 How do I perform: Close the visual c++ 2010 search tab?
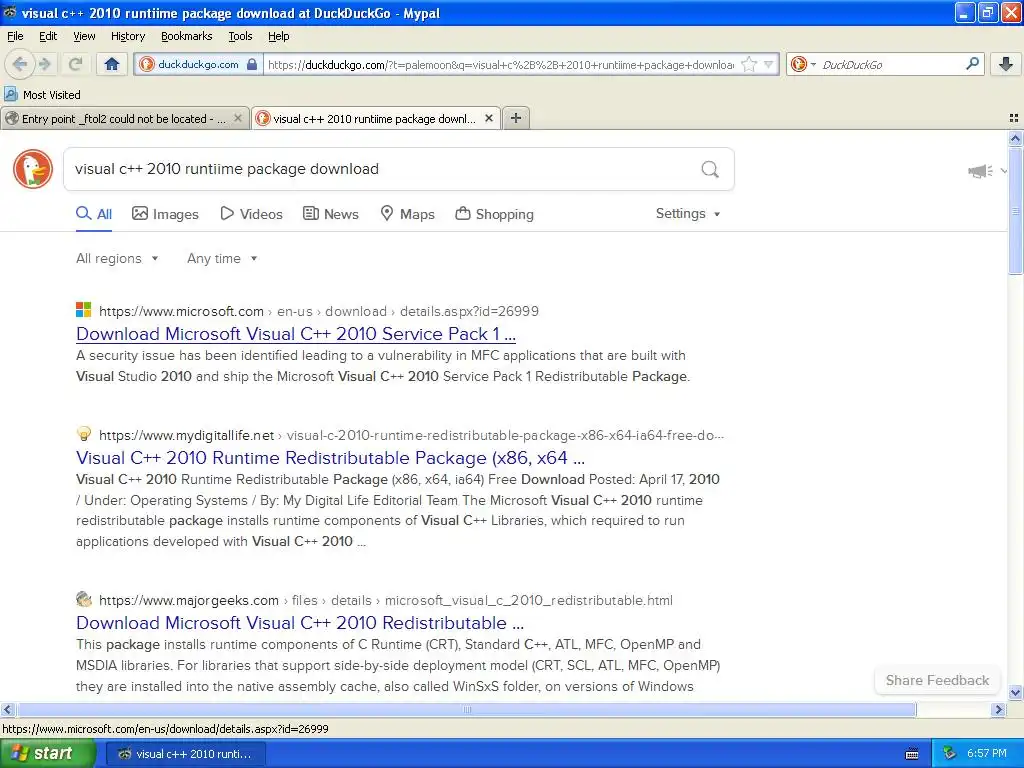[488, 118]
